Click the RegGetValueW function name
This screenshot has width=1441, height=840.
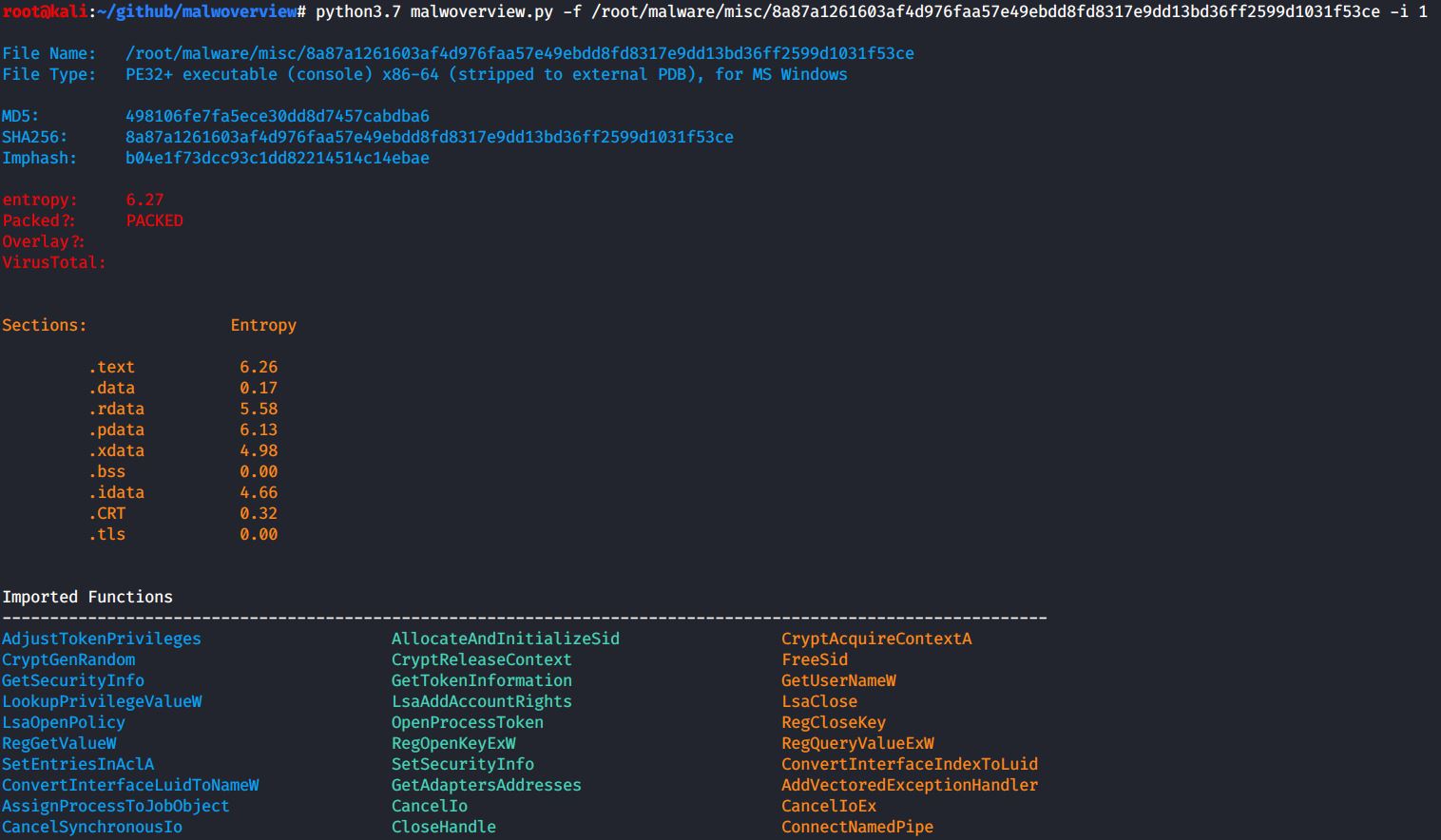click(x=59, y=743)
